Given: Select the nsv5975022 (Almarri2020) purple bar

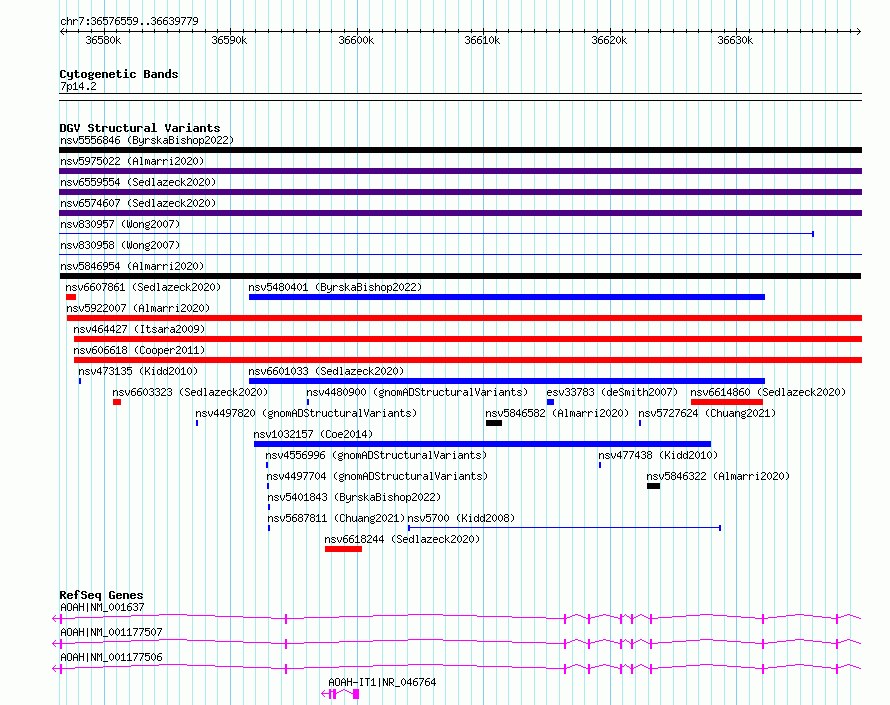Looking at the screenshot, I should [460, 171].
